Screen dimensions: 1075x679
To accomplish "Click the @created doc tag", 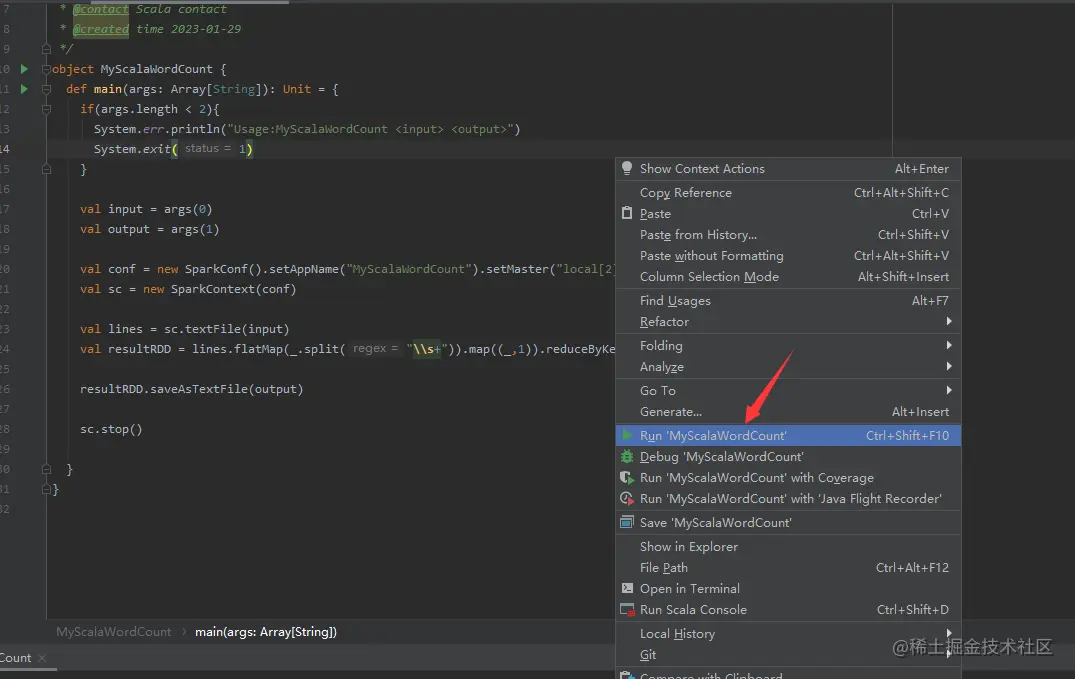I will 101,29.
